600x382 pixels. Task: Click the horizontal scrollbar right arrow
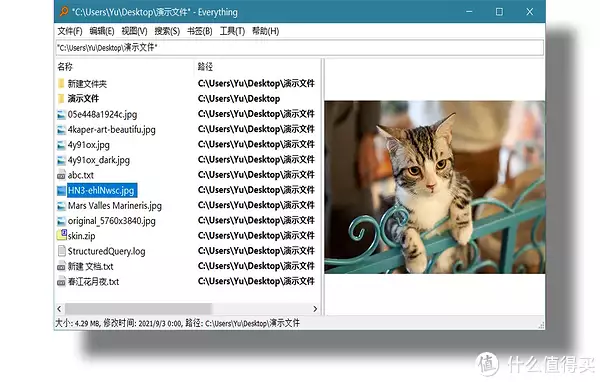coord(315,309)
